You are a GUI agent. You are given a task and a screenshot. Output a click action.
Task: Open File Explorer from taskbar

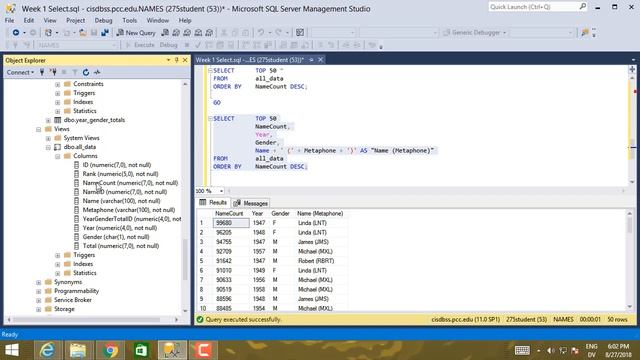point(78,350)
